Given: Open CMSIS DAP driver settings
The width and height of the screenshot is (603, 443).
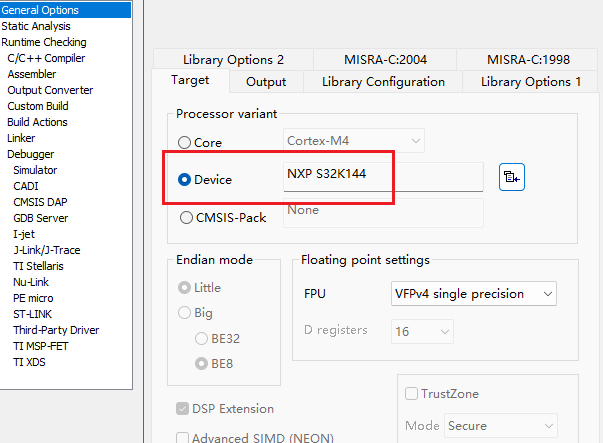Looking at the screenshot, I should 40,202.
